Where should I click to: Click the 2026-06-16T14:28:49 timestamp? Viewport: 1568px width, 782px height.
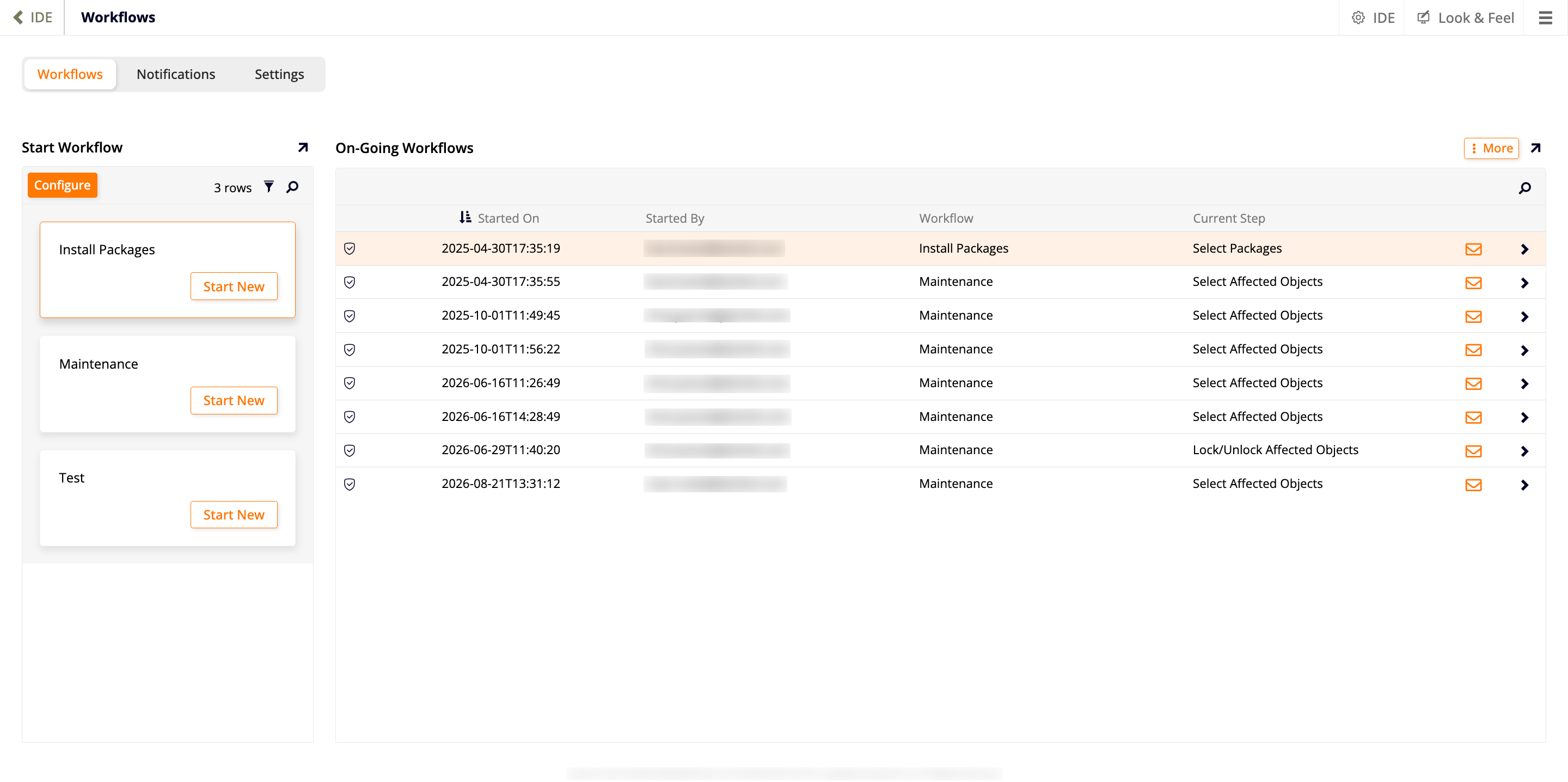coord(500,417)
